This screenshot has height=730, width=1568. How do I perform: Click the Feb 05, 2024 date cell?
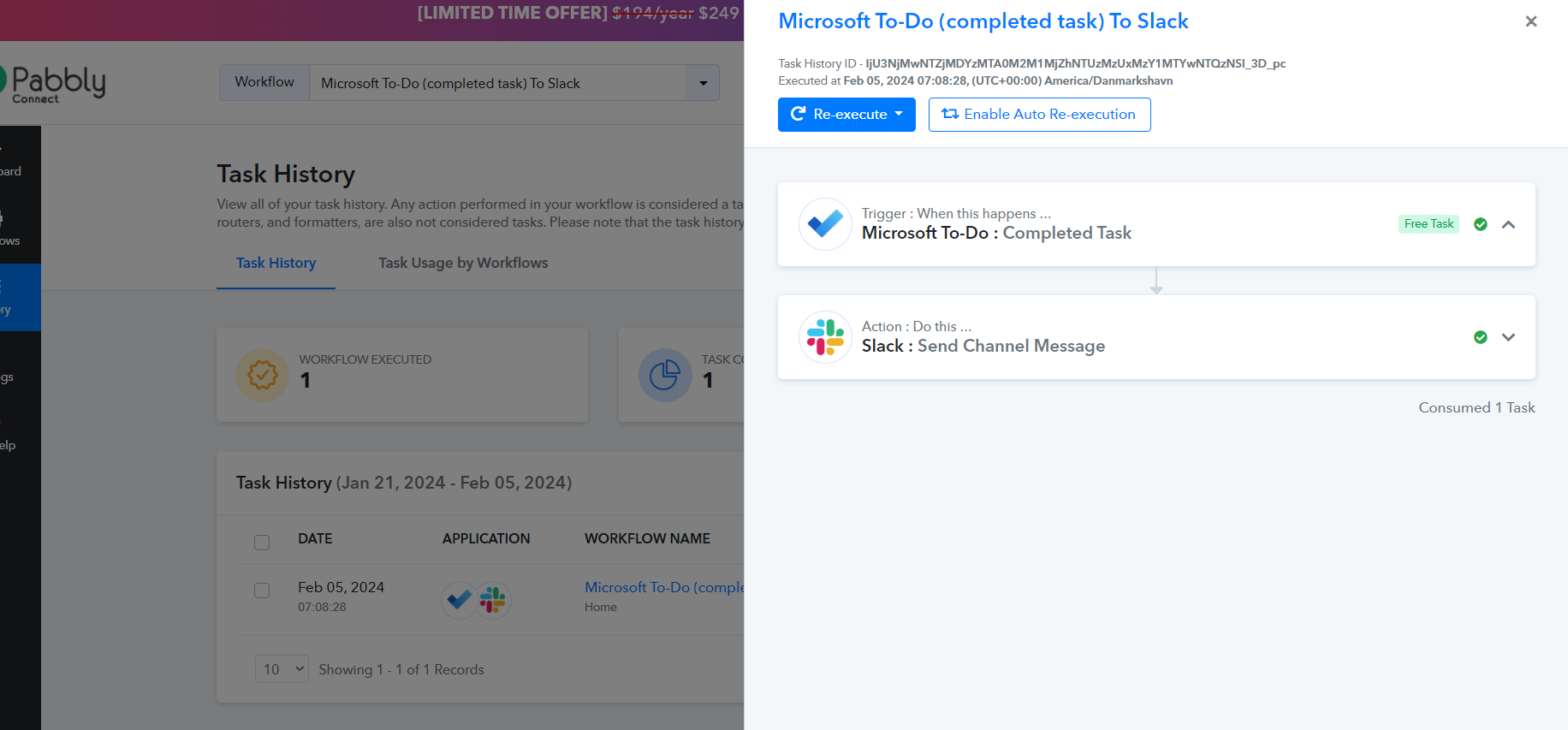click(x=341, y=587)
